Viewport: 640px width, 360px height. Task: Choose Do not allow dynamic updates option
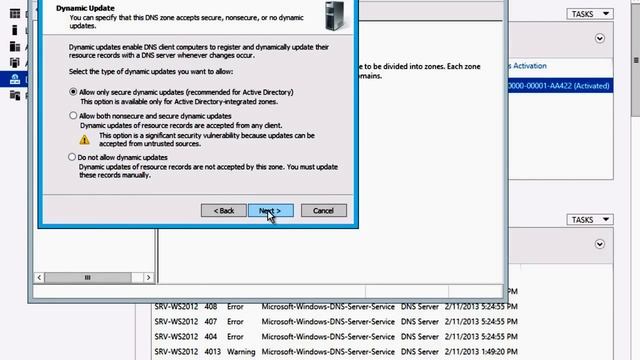(72, 157)
